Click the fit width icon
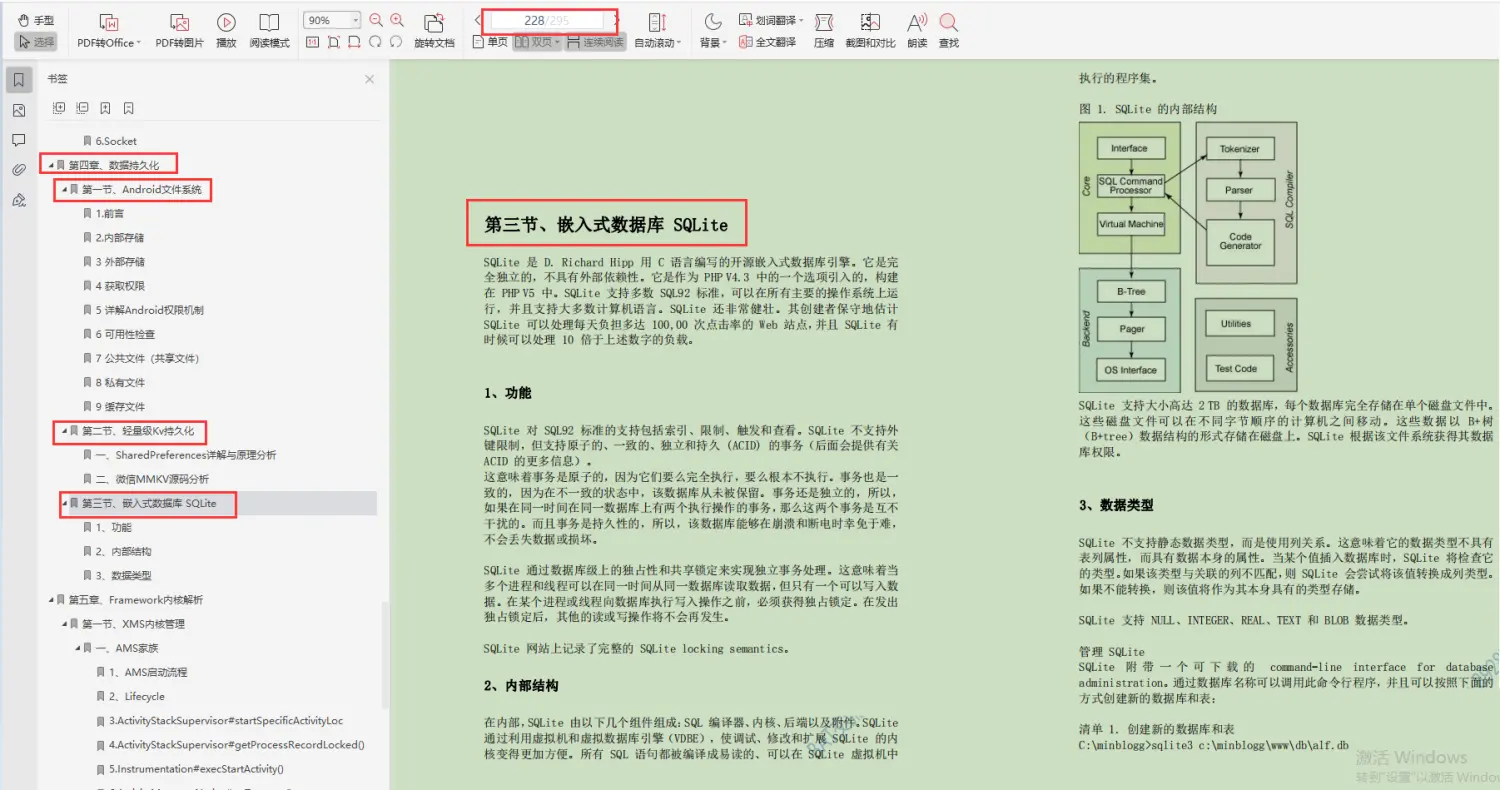Viewport: 1500px width, 790px height. point(354,42)
